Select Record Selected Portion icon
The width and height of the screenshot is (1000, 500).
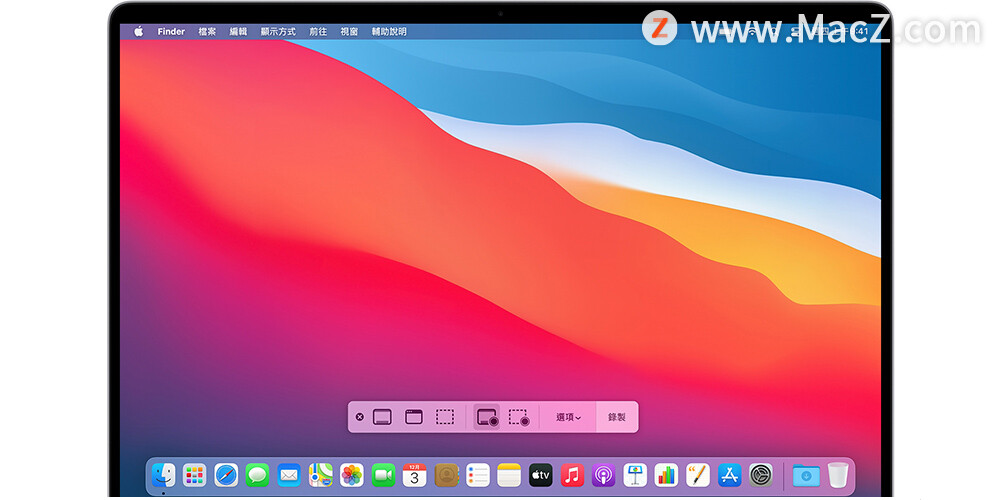coord(519,417)
